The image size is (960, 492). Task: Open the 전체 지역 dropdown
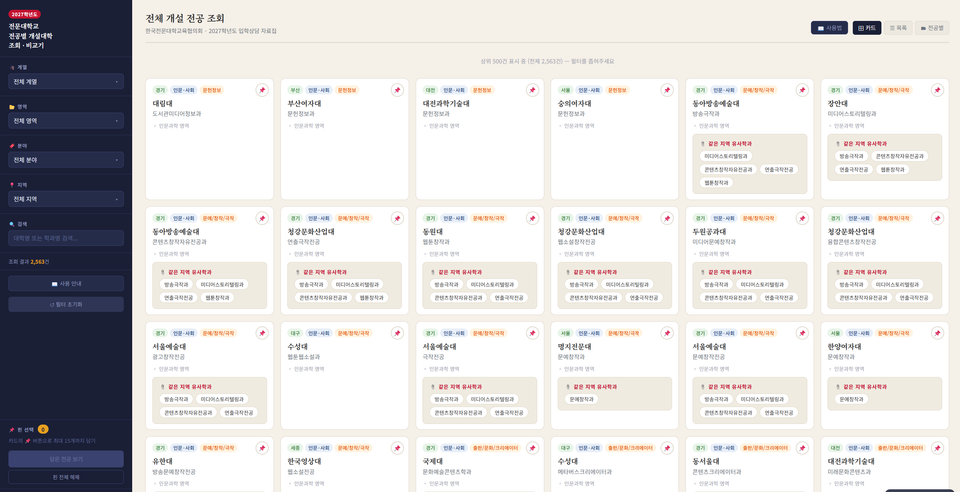coord(66,199)
